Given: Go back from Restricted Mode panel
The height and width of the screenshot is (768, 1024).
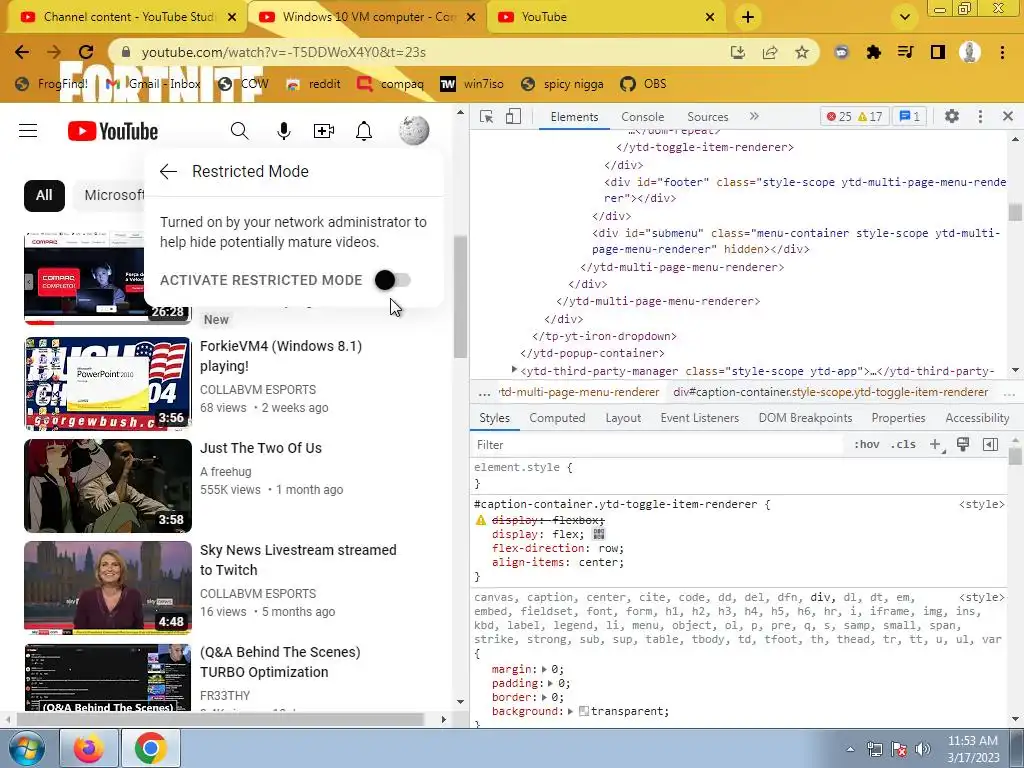Looking at the screenshot, I should 168,172.
